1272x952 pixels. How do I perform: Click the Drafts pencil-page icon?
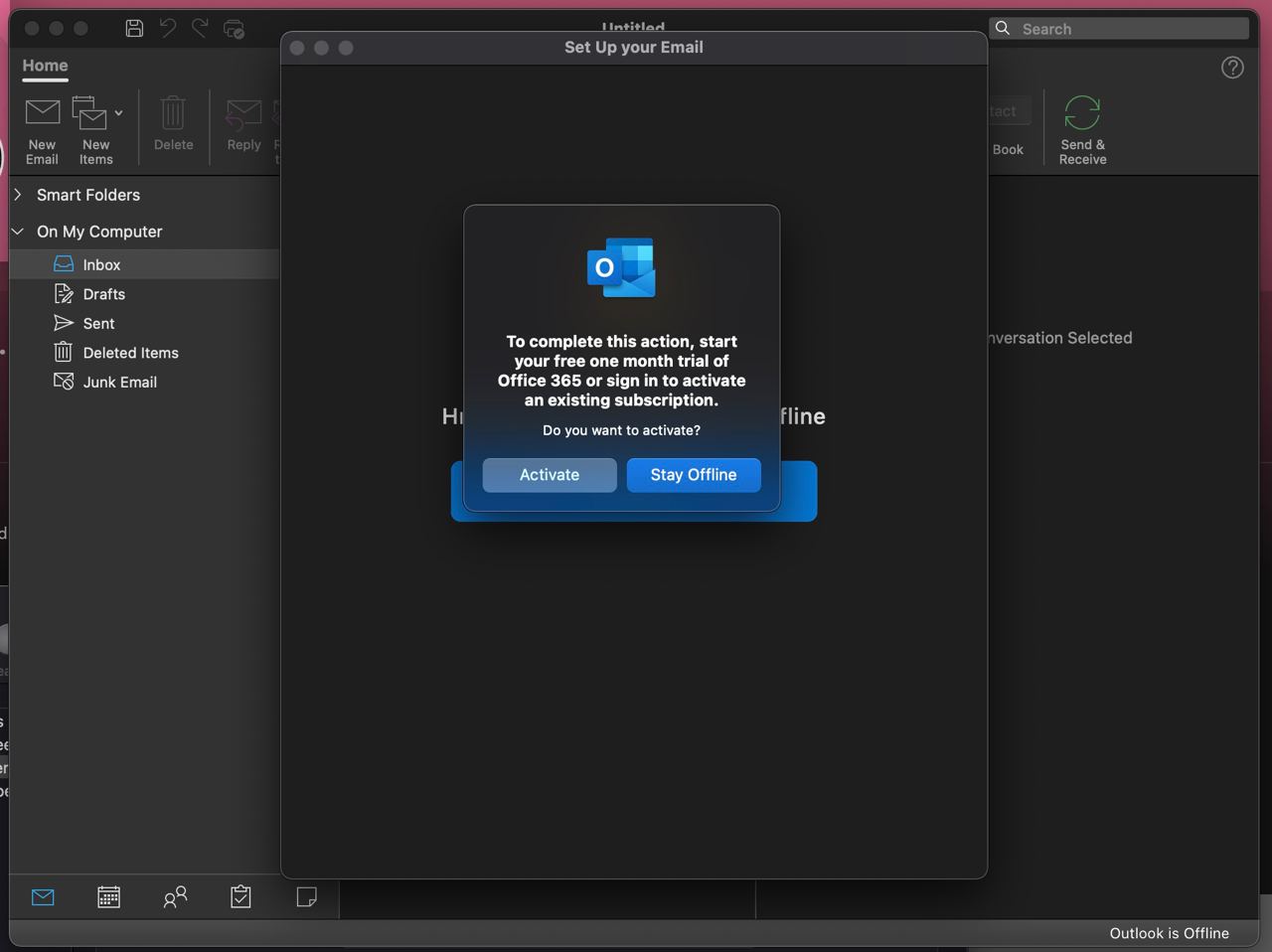coord(64,293)
